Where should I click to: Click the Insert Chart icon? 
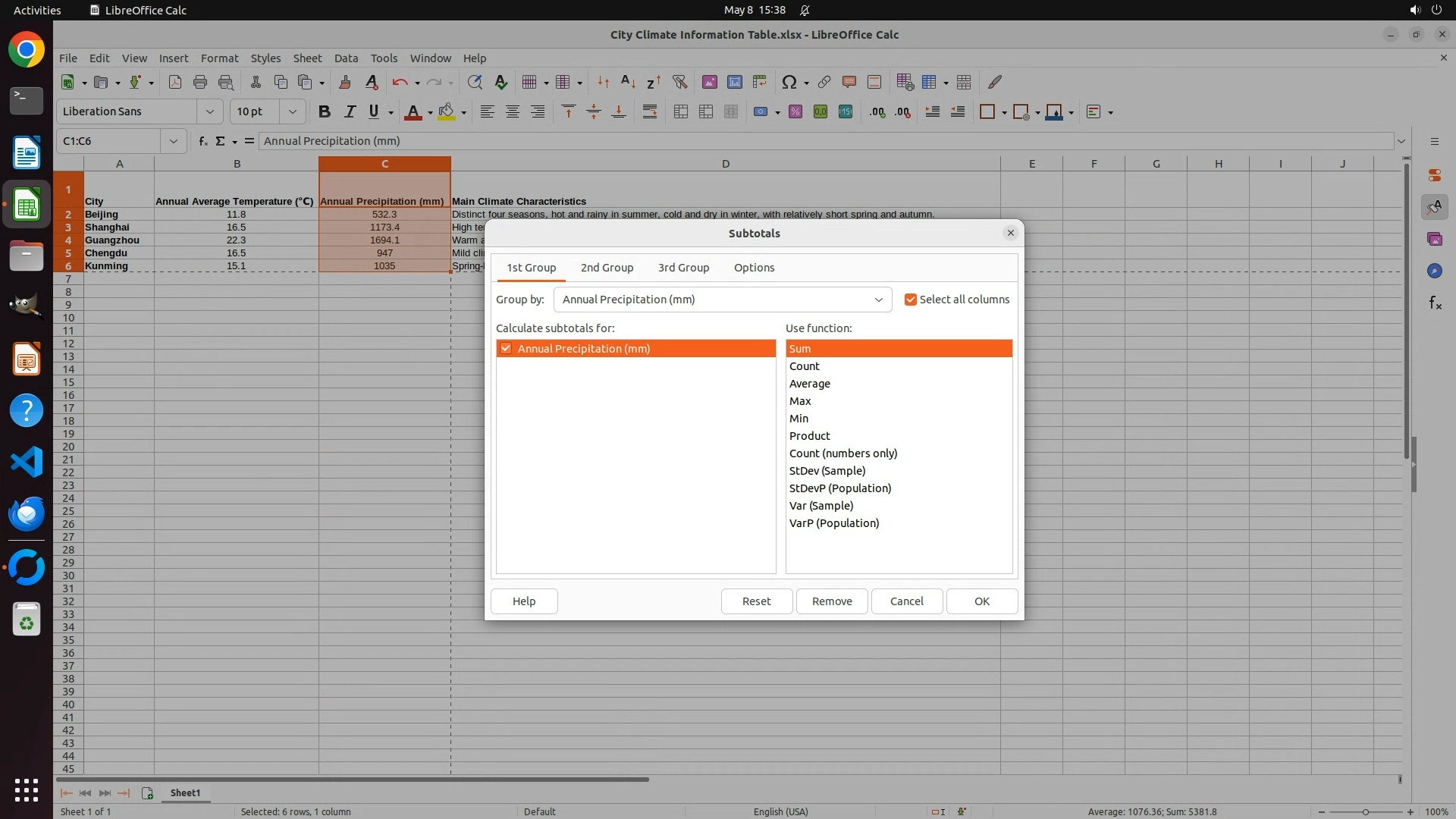pyautogui.click(x=734, y=82)
